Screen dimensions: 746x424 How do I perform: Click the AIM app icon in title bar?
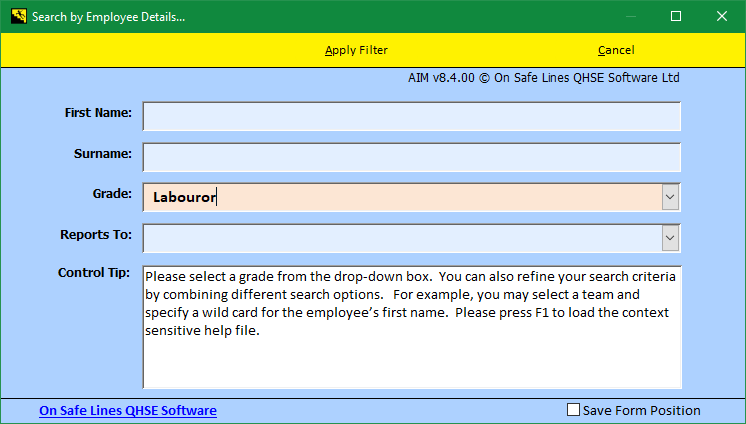coord(19,16)
